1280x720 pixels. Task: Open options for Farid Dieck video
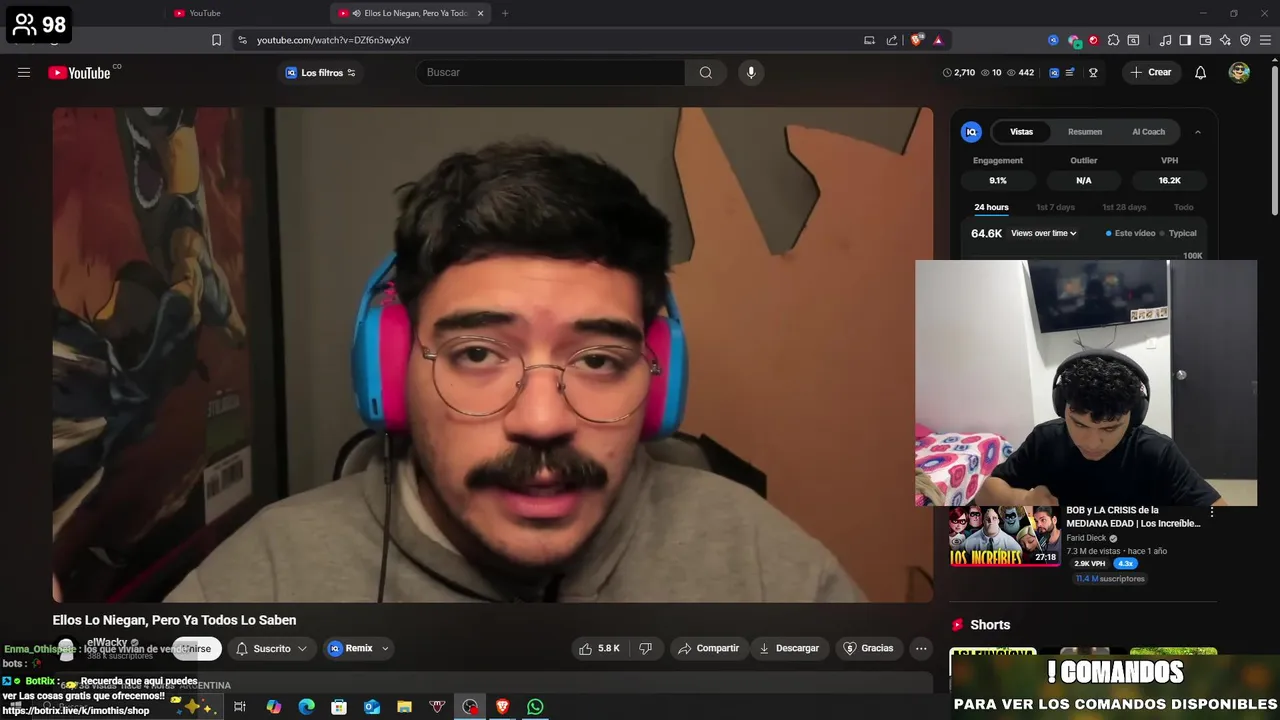(x=1212, y=512)
